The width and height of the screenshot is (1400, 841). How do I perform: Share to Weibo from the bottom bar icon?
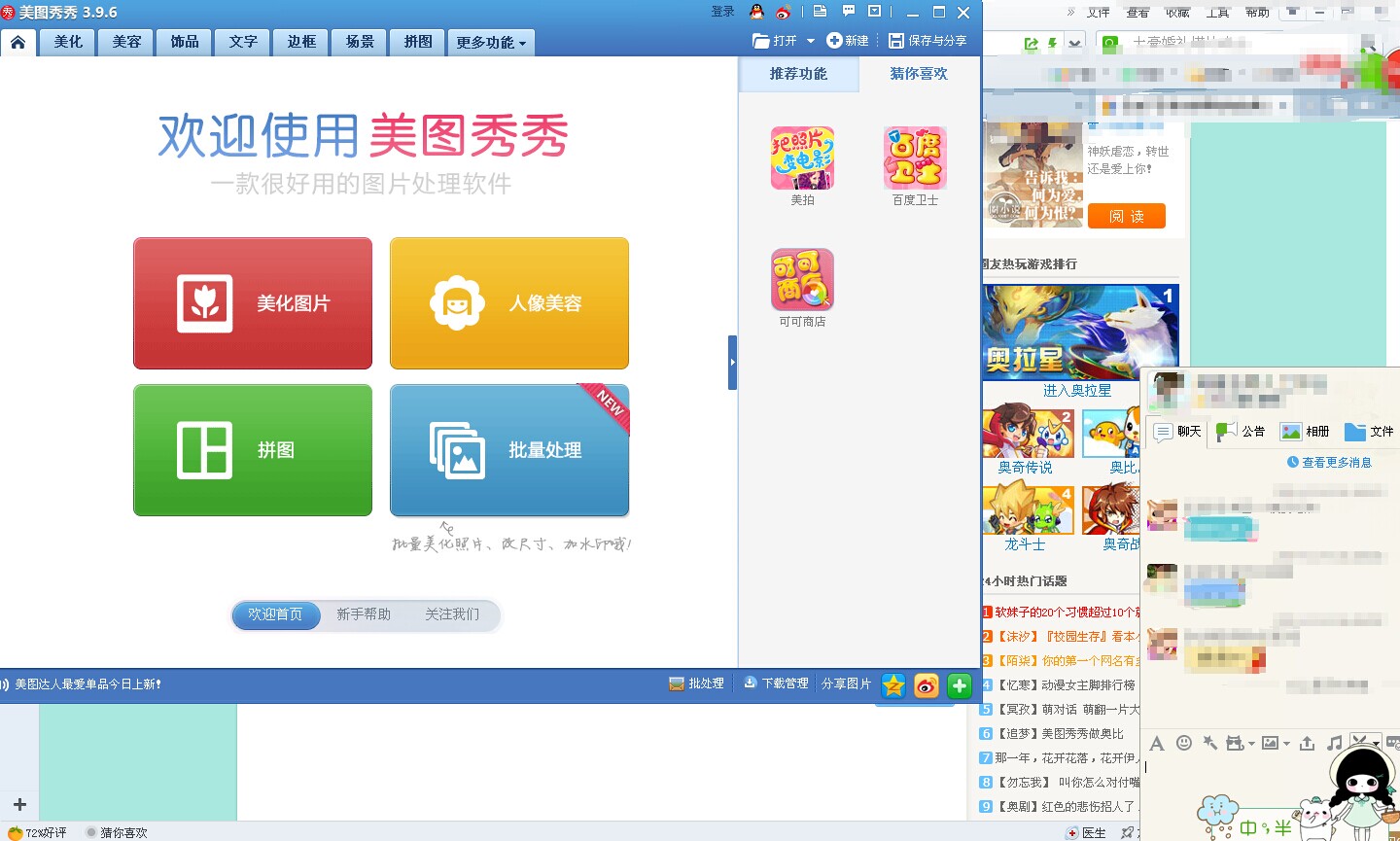pyautogui.click(x=927, y=685)
